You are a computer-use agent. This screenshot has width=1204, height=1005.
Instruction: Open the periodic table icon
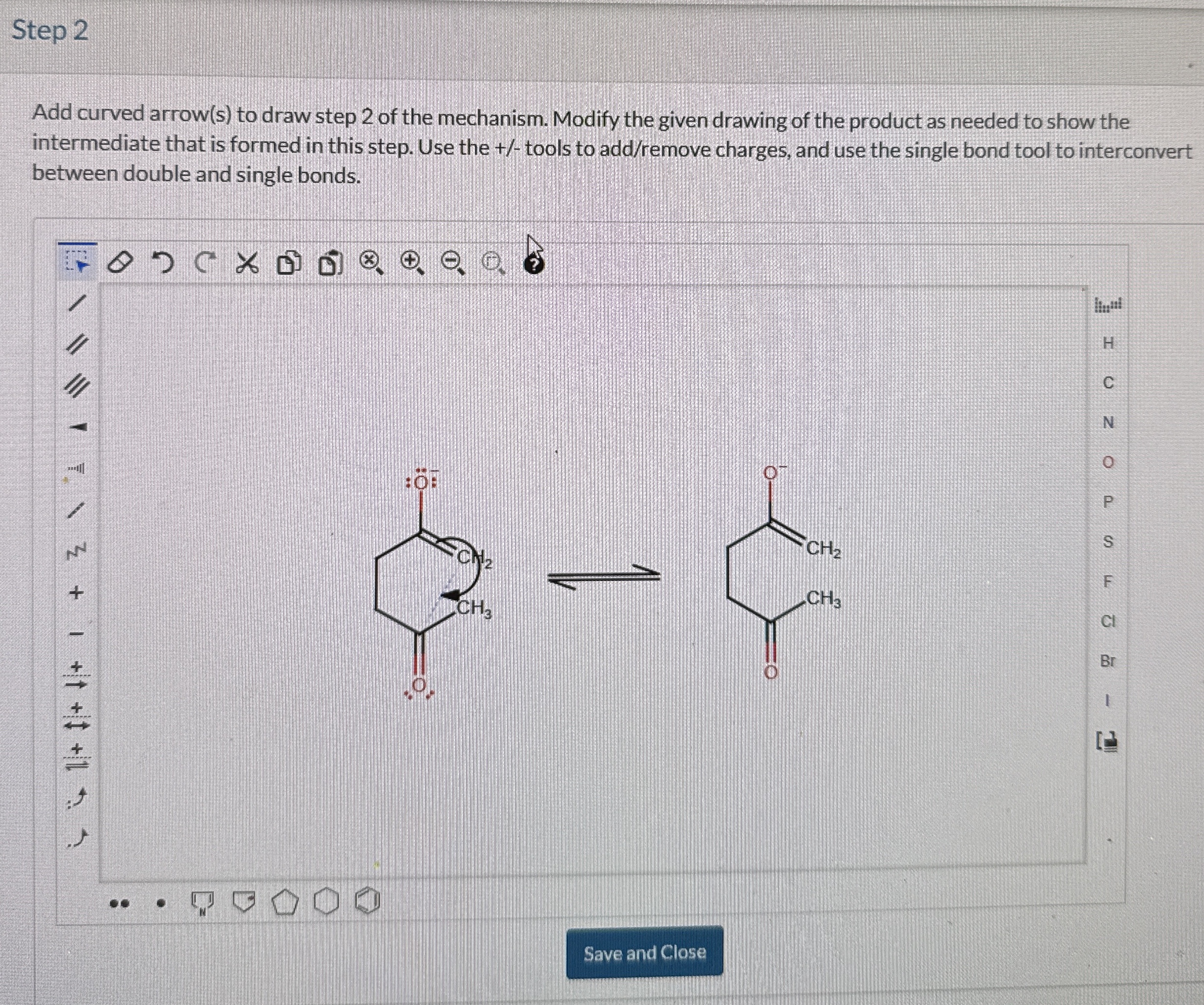coord(1108,305)
